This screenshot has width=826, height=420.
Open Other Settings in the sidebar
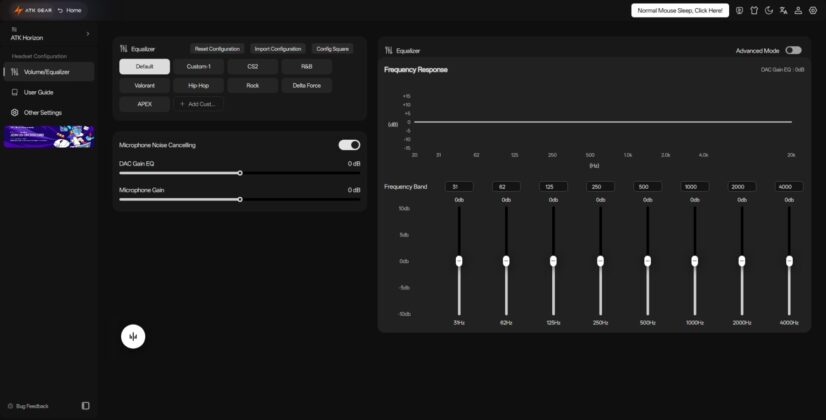click(x=49, y=112)
